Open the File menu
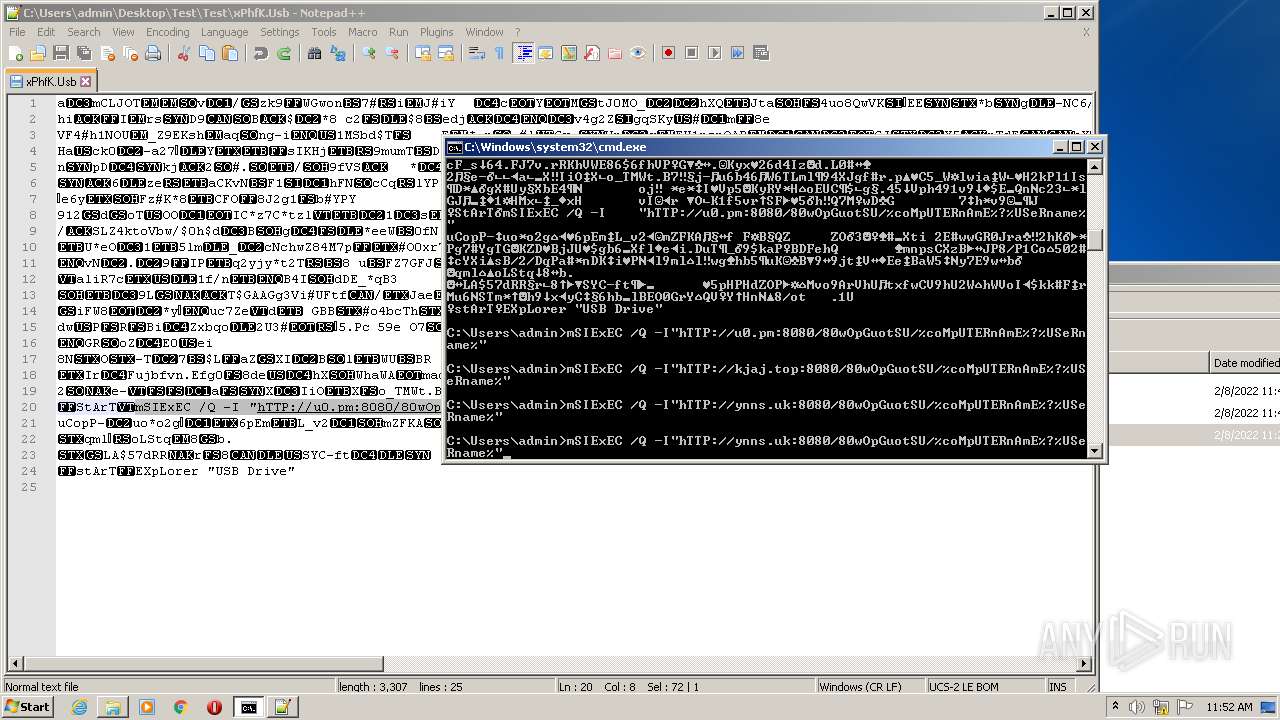Screen dimensions: 1280x720 click(x=17, y=32)
